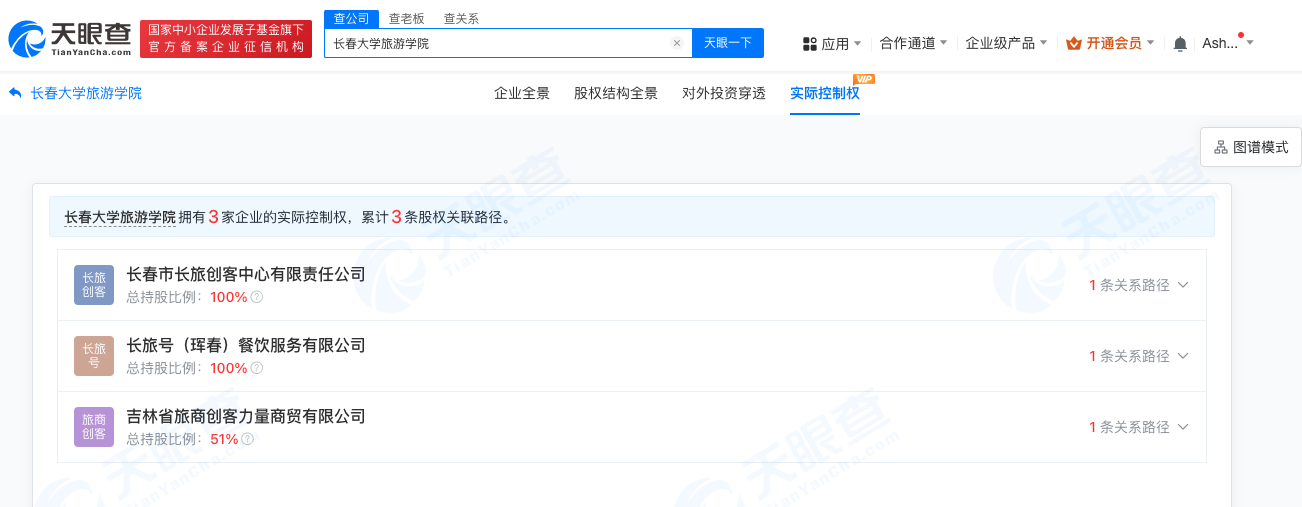Open the 合作通道 dropdown
This screenshot has width=1302, height=507.
coord(914,43)
